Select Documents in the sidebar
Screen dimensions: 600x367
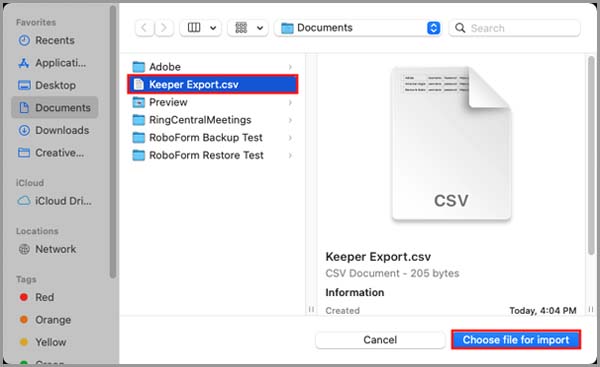(55, 108)
